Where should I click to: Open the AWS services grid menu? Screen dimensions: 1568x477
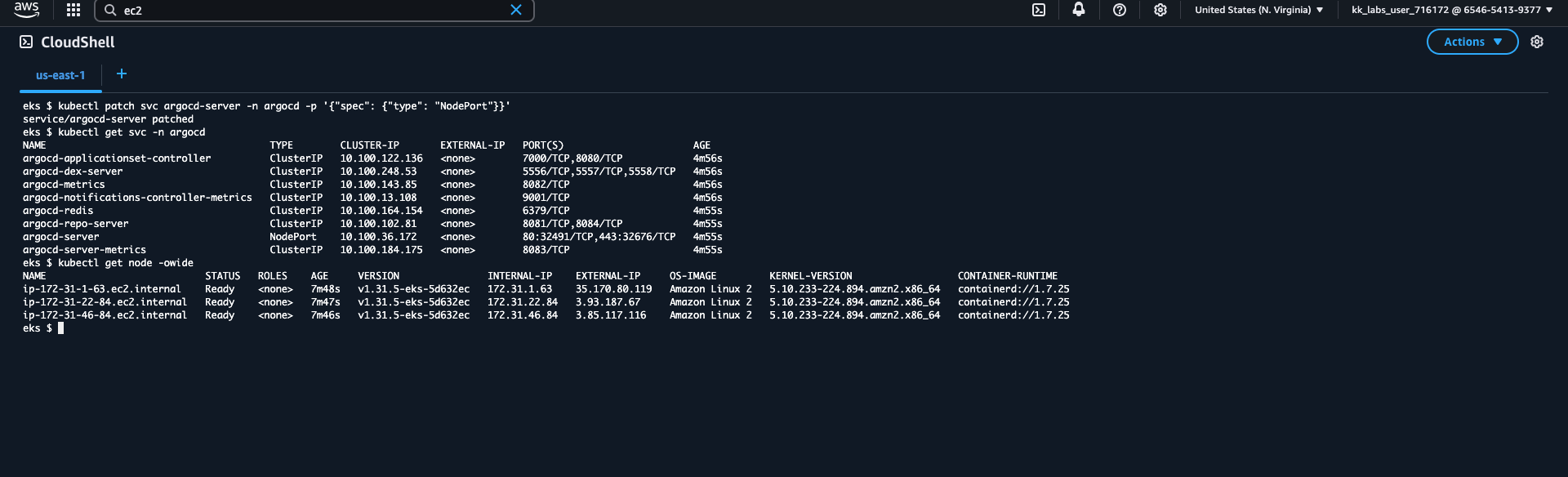tap(73, 10)
